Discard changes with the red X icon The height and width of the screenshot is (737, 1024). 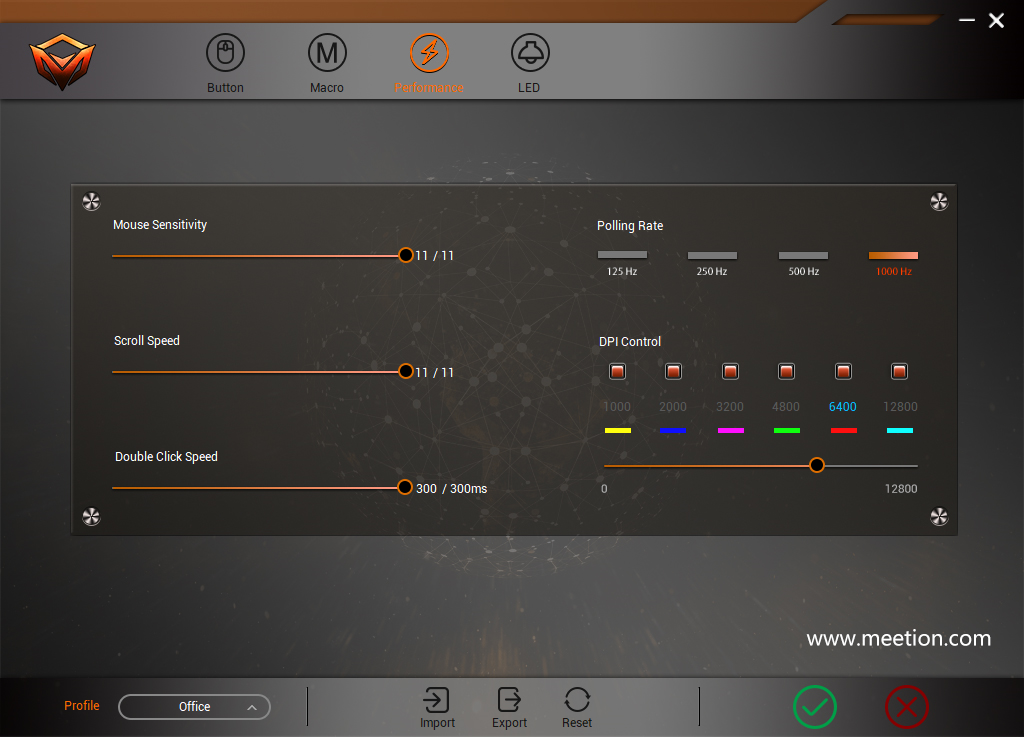pyautogui.click(x=907, y=706)
